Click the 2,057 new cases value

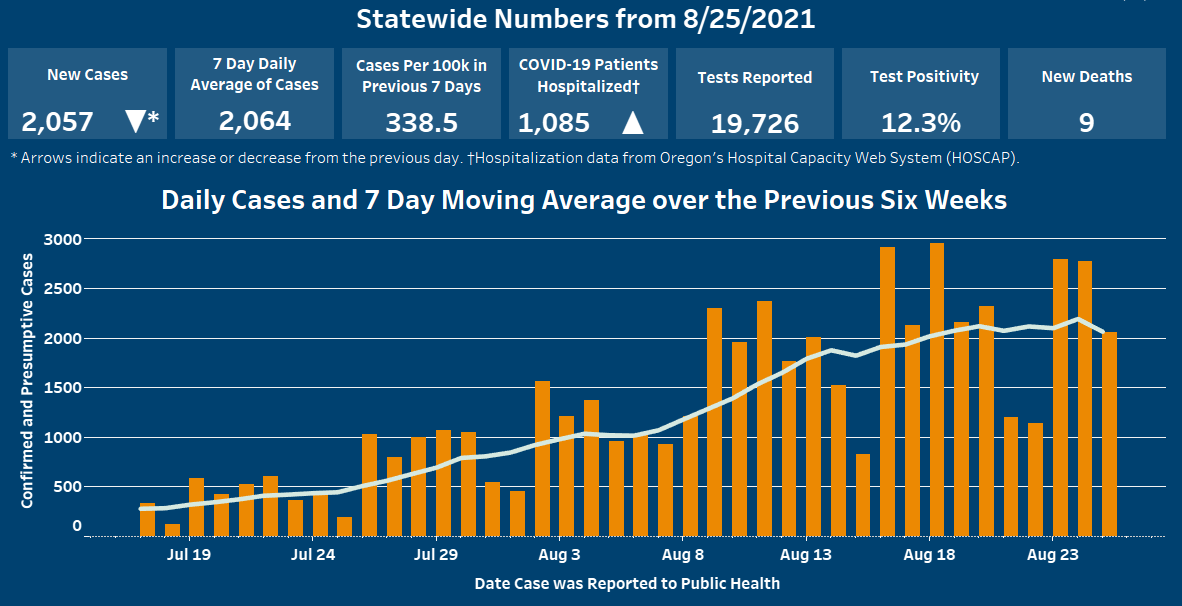[57, 121]
